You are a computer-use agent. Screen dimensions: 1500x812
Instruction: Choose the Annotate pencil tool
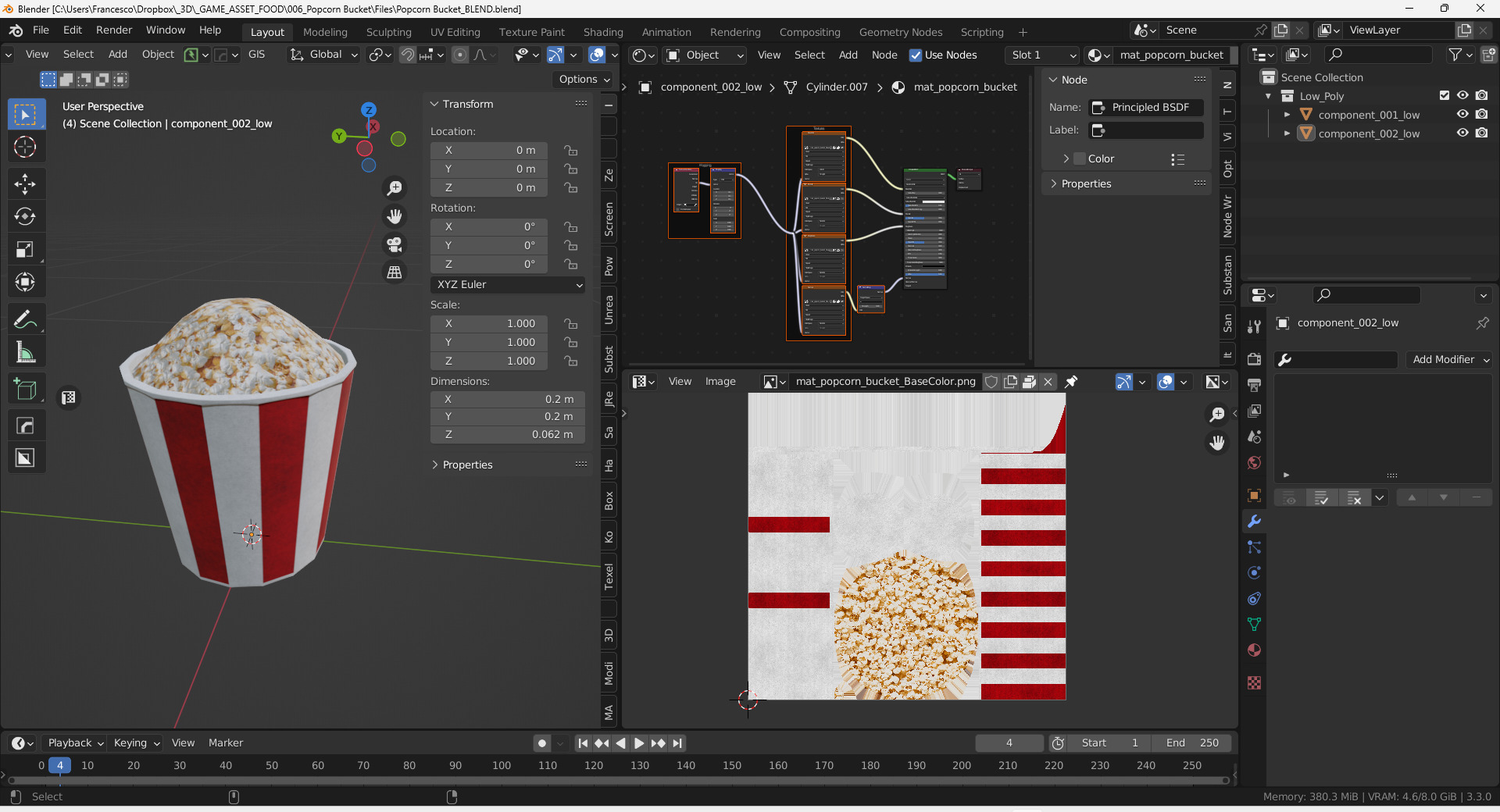coord(25,319)
